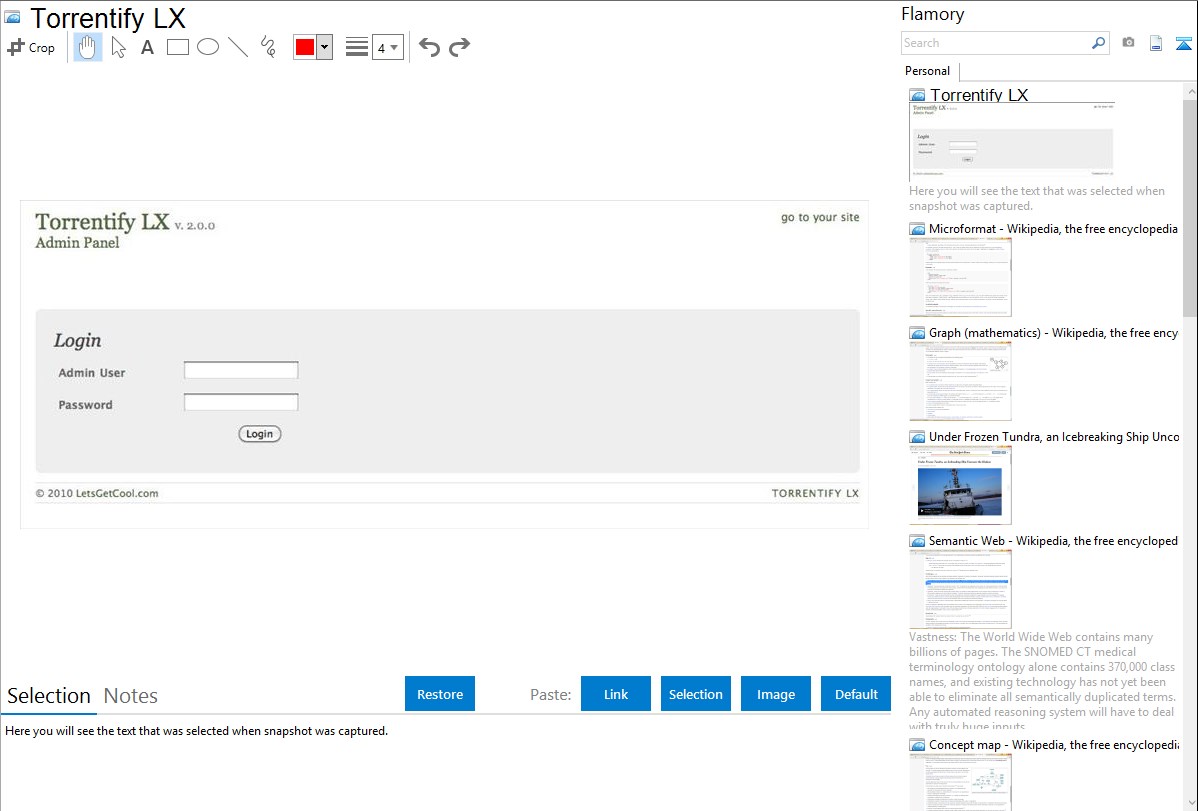Screen dimensions: 1198x811
Task: Click the Flamory search field
Action: click(x=996, y=43)
